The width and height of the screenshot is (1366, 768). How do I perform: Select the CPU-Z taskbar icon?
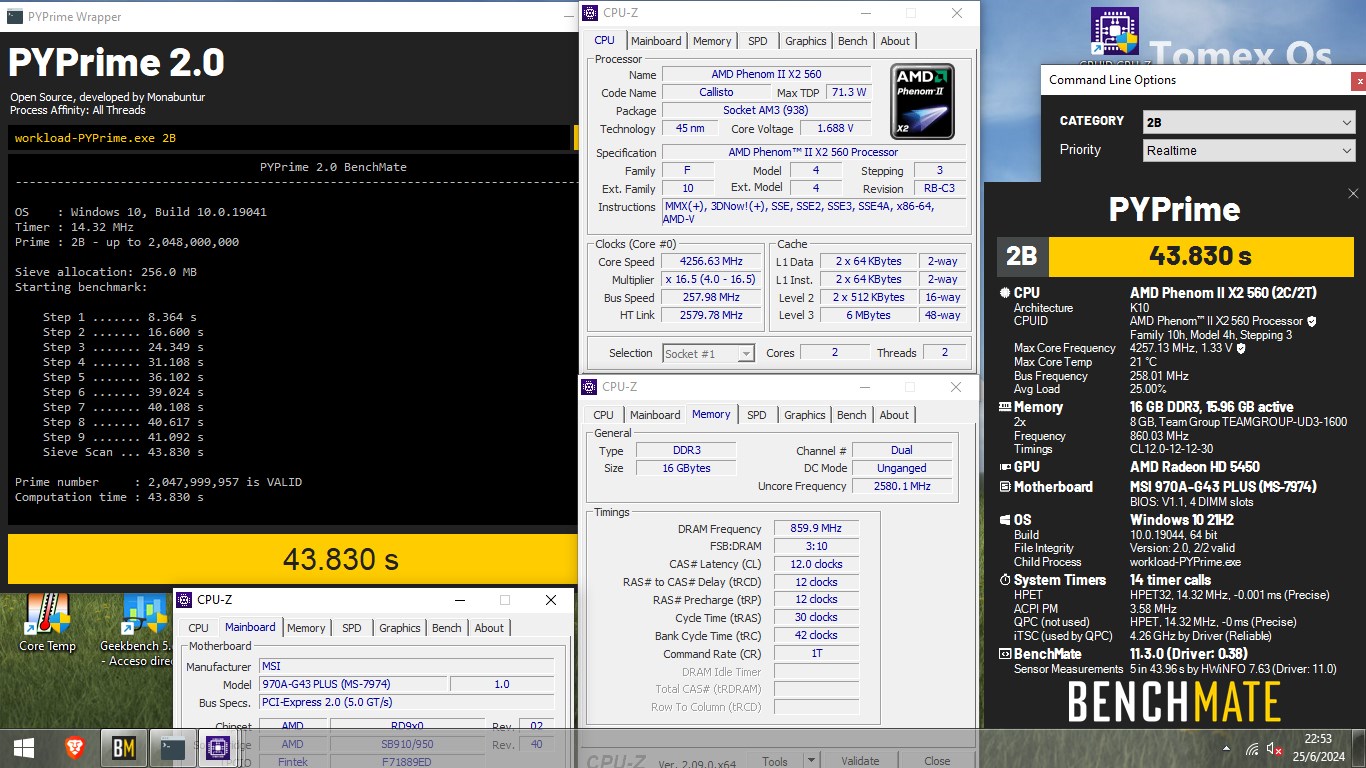(x=219, y=748)
